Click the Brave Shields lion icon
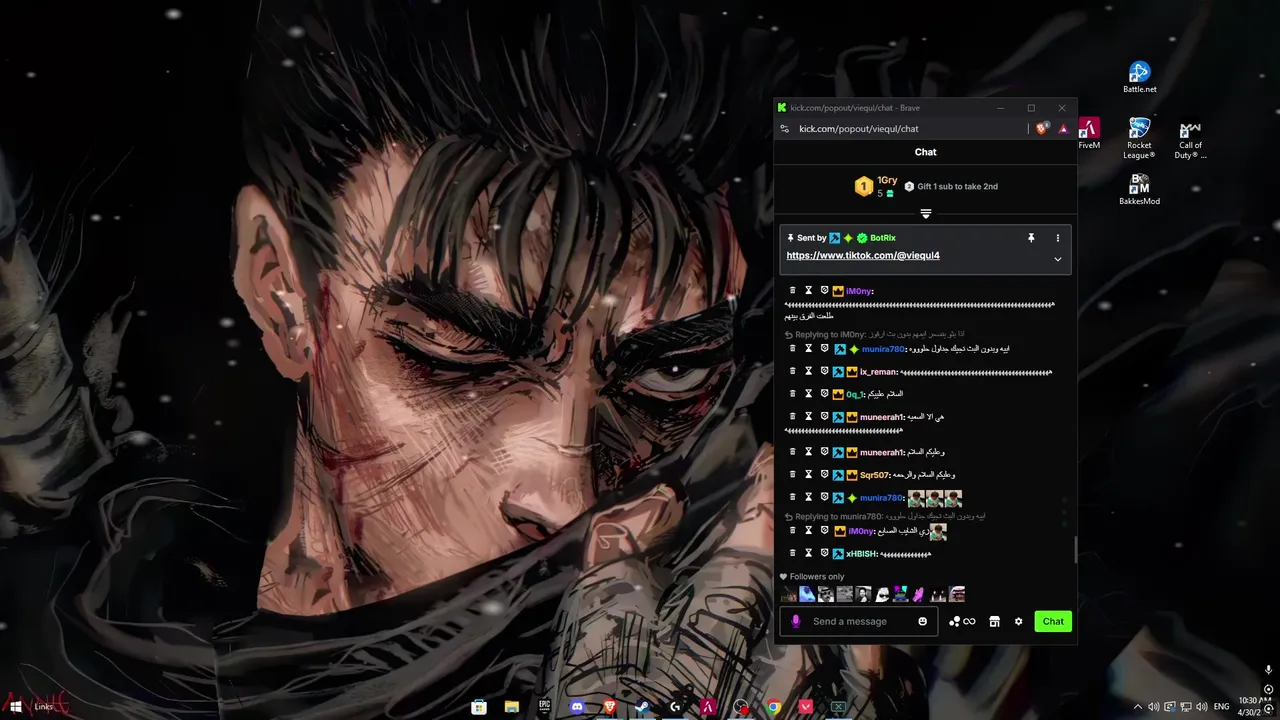 click(1042, 128)
